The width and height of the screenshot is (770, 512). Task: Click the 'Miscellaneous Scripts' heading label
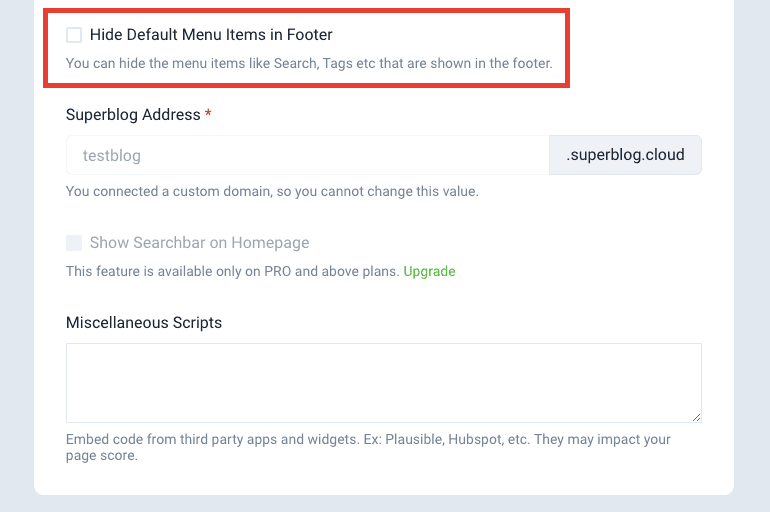[144, 323]
